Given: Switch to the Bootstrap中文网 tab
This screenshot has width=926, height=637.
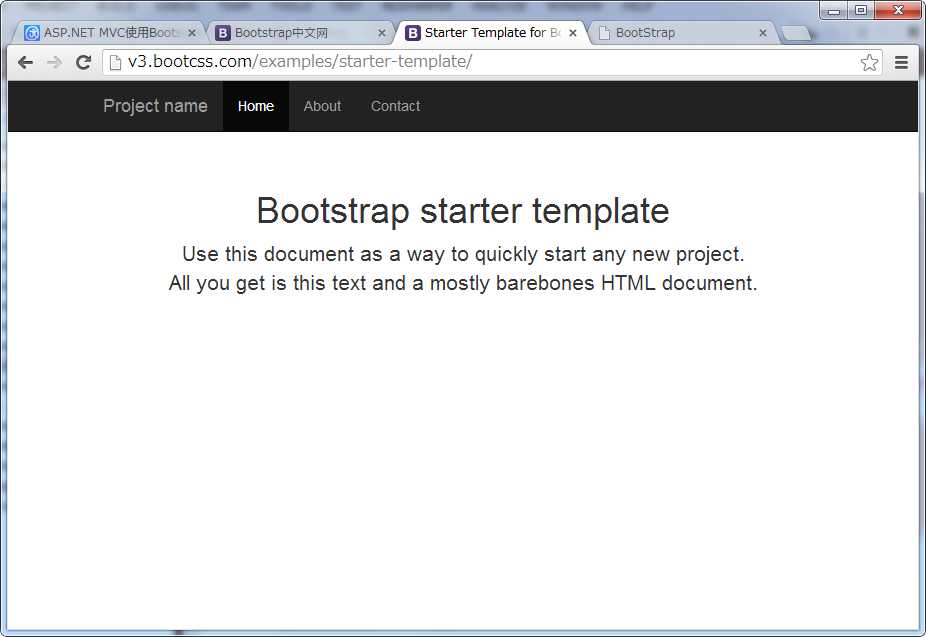Looking at the screenshot, I should pos(300,33).
